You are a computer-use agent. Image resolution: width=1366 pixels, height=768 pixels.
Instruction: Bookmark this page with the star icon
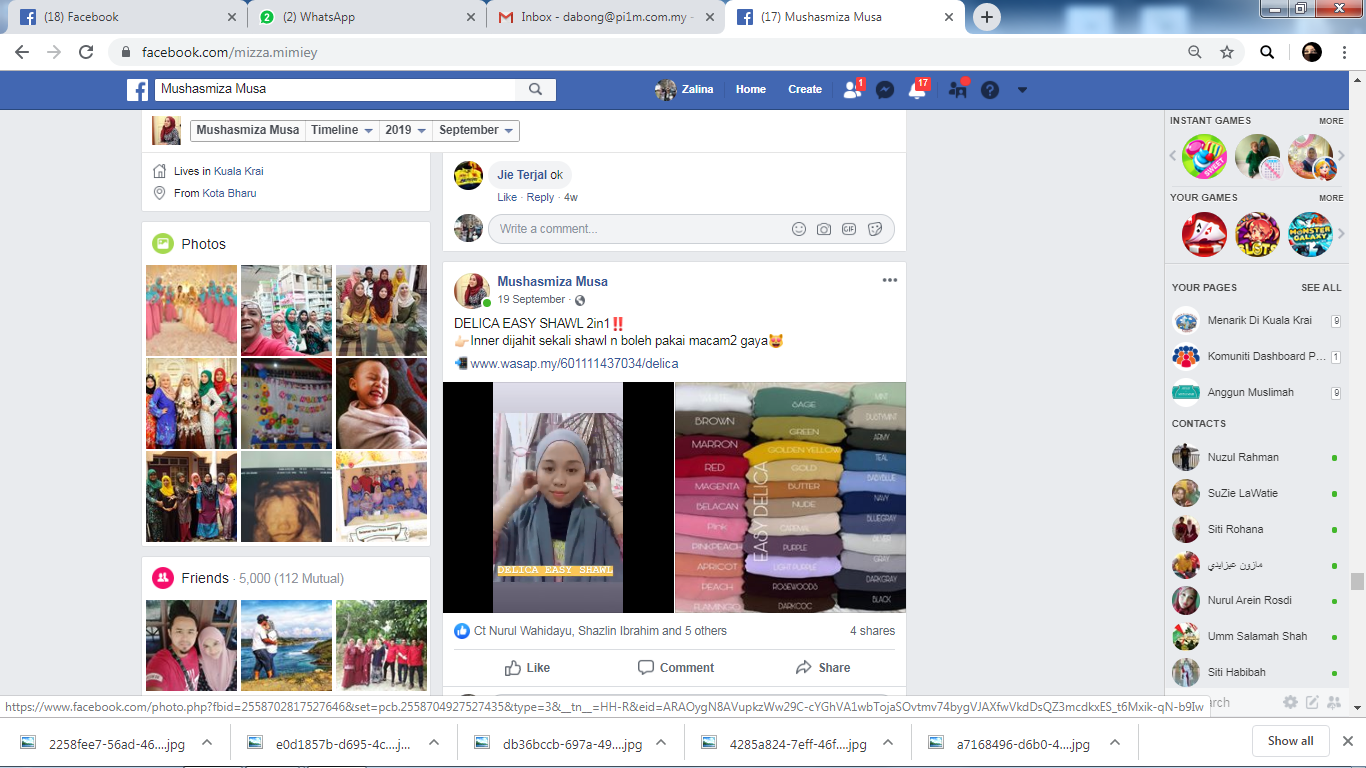1227,52
